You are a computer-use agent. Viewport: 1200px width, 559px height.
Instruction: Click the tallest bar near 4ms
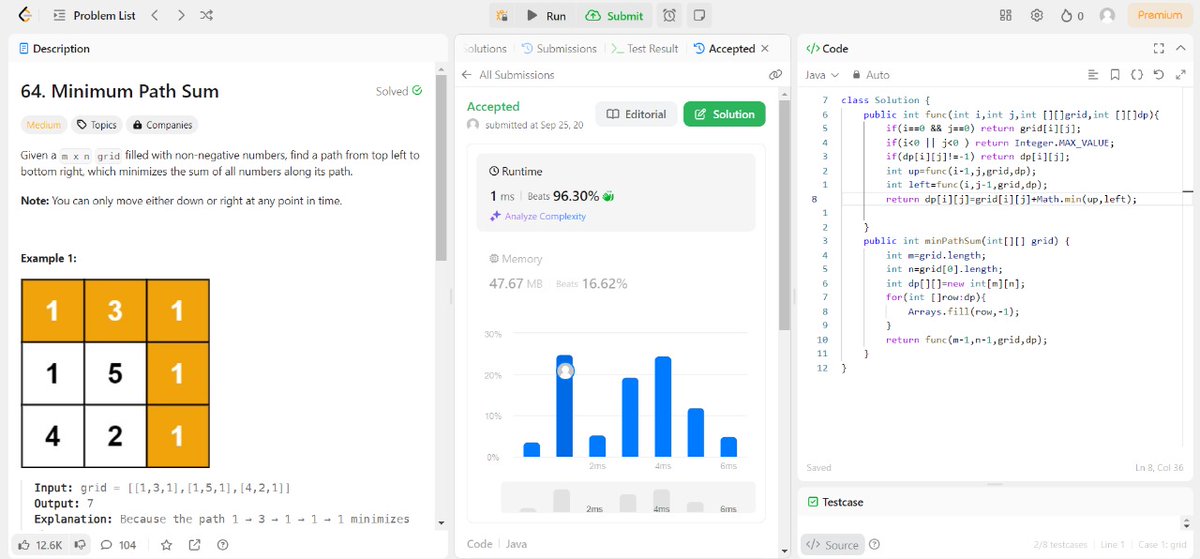pos(662,407)
